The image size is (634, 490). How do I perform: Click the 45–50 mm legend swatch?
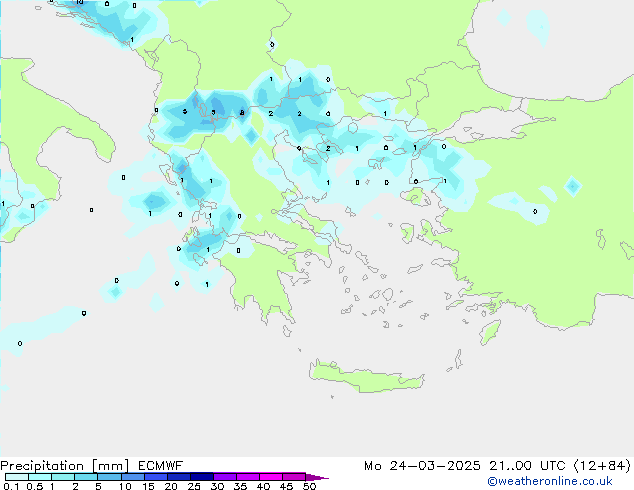pyautogui.click(x=294, y=477)
